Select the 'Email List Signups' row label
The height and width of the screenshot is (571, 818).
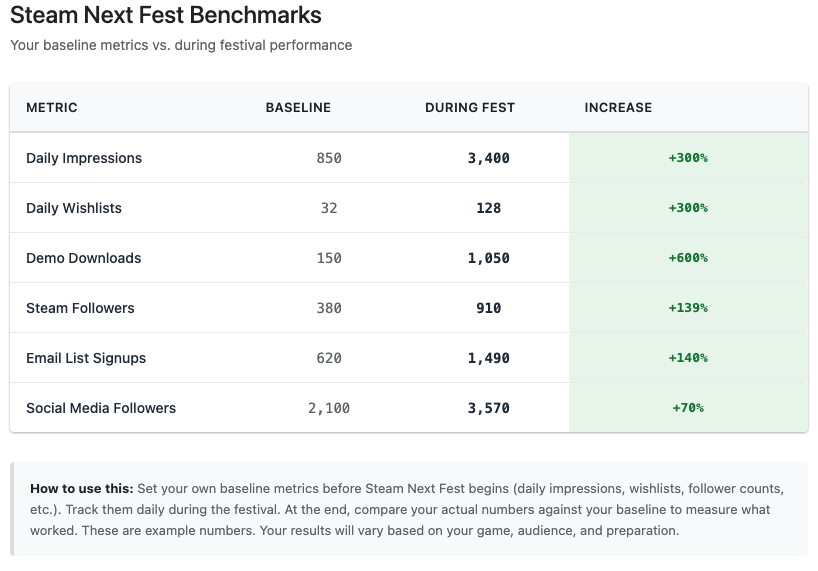click(86, 358)
